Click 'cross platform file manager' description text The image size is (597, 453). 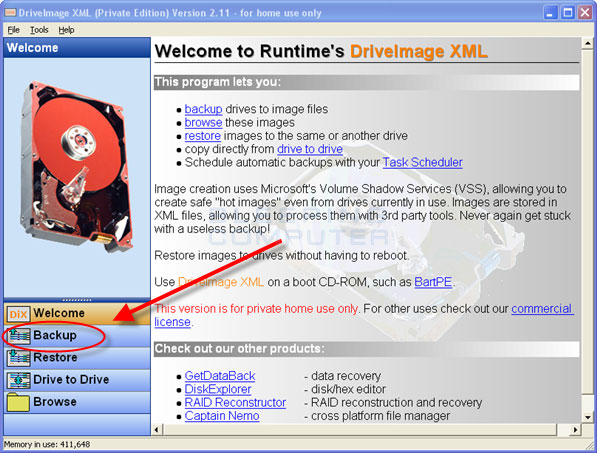pyautogui.click(x=380, y=416)
